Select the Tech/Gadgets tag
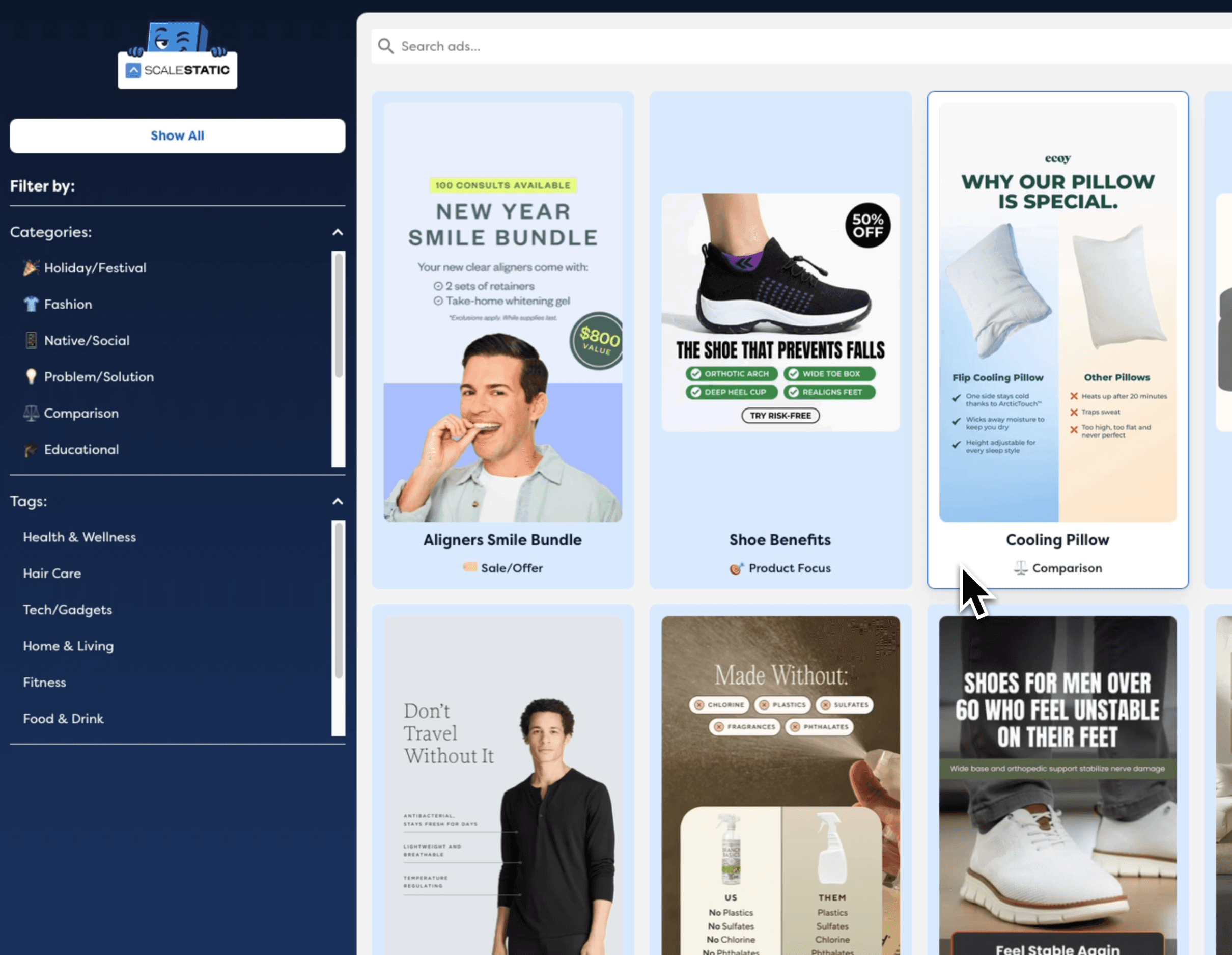Image resolution: width=1232 pixels, height=955 pixels. click(68, 610)
